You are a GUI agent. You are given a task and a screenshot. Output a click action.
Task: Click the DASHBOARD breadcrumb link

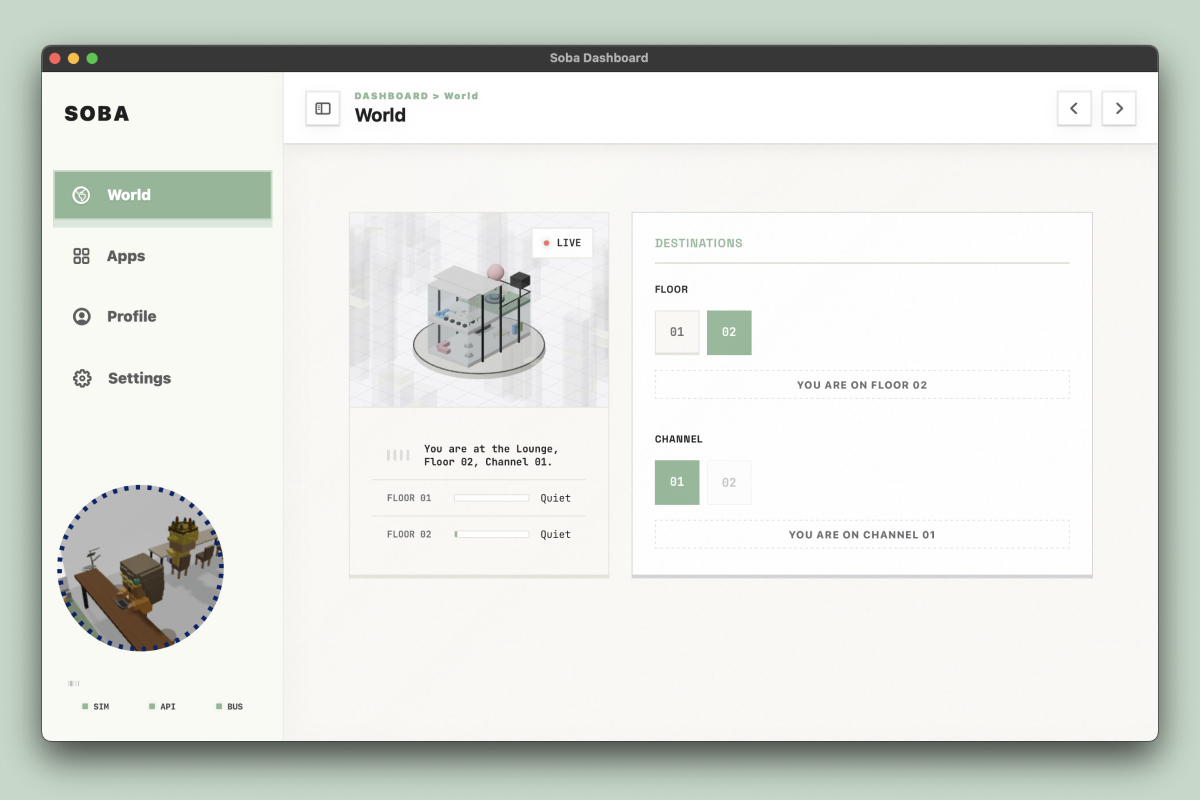pos(391,96)
